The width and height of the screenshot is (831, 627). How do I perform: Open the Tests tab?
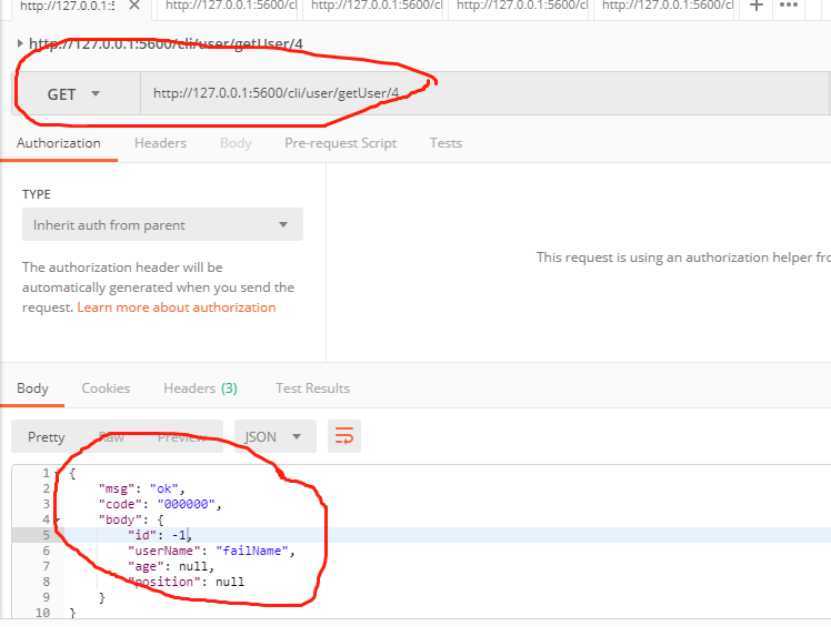pos(445,143)
